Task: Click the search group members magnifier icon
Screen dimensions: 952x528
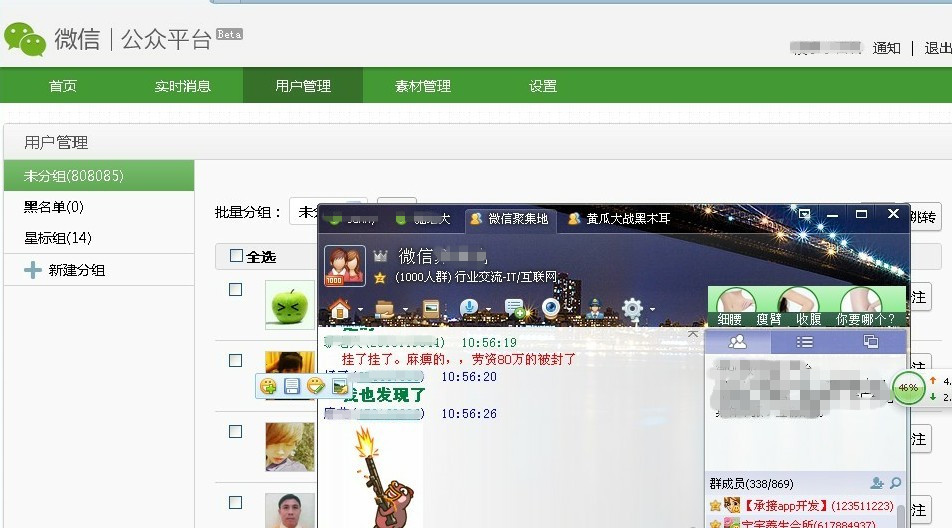Action: (895, 483)
